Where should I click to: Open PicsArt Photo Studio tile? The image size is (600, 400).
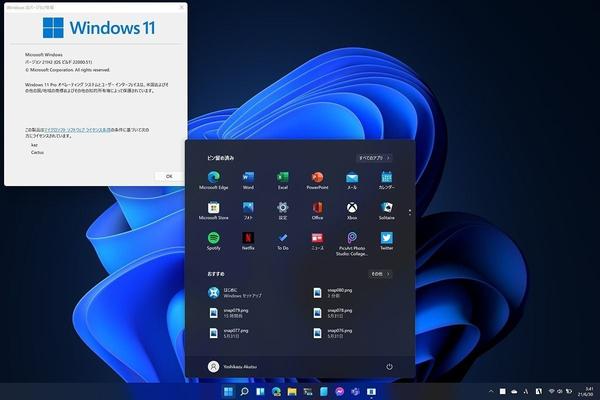coord(352,243)
